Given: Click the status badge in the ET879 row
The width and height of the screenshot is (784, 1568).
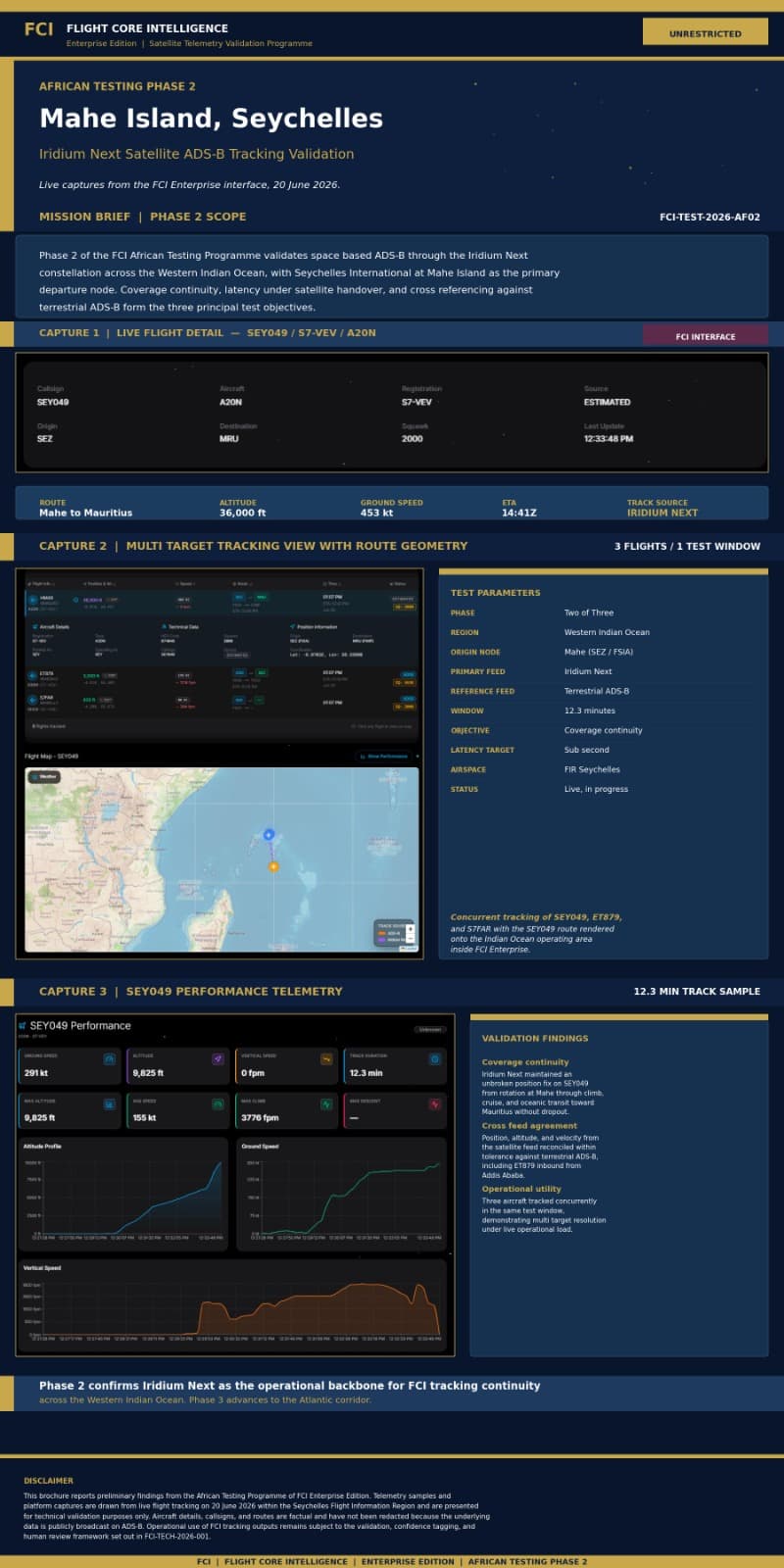Looking at the screenshot, I should tap(406, 674).
